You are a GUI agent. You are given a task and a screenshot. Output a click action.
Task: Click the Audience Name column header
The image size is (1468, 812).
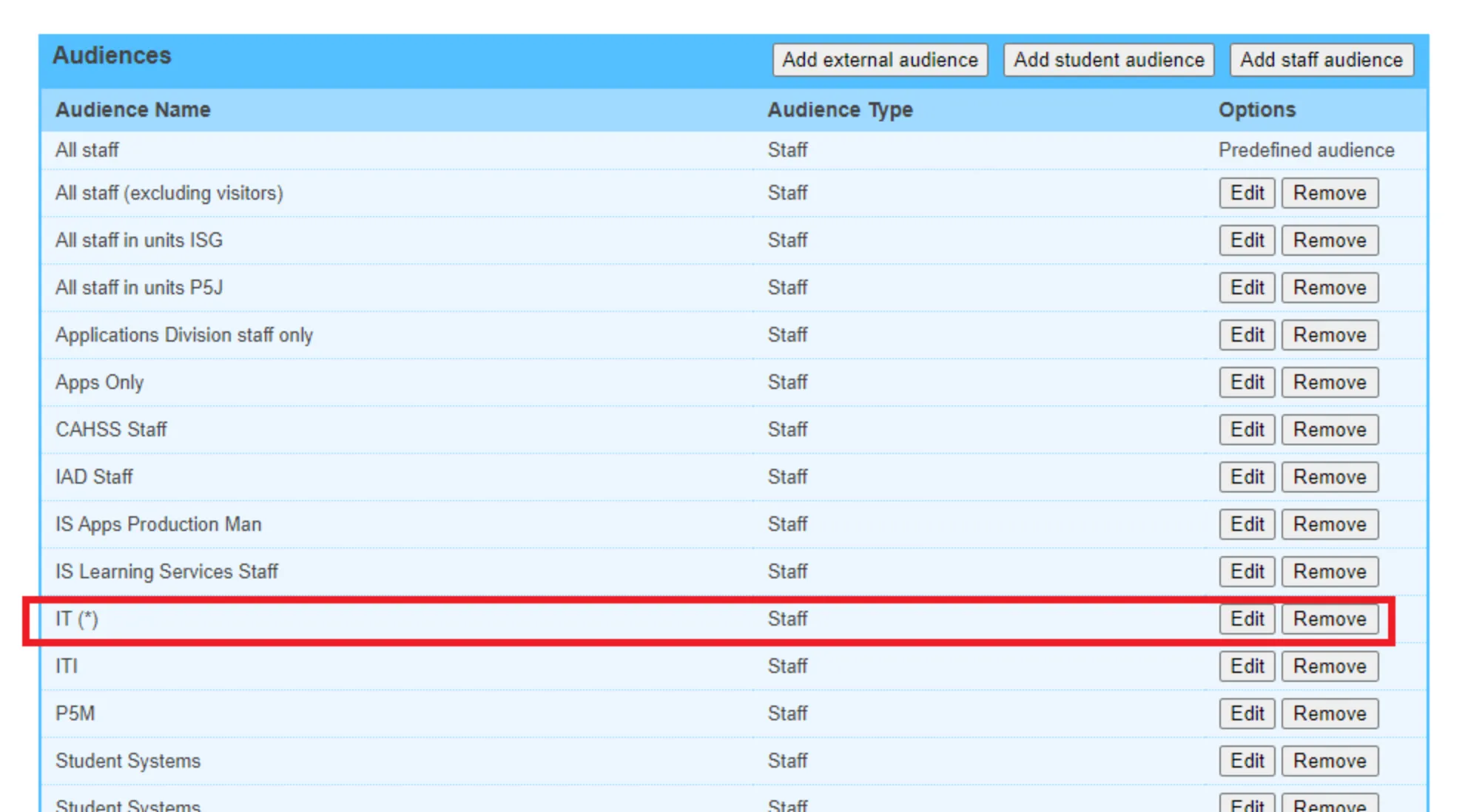point(133,110)
